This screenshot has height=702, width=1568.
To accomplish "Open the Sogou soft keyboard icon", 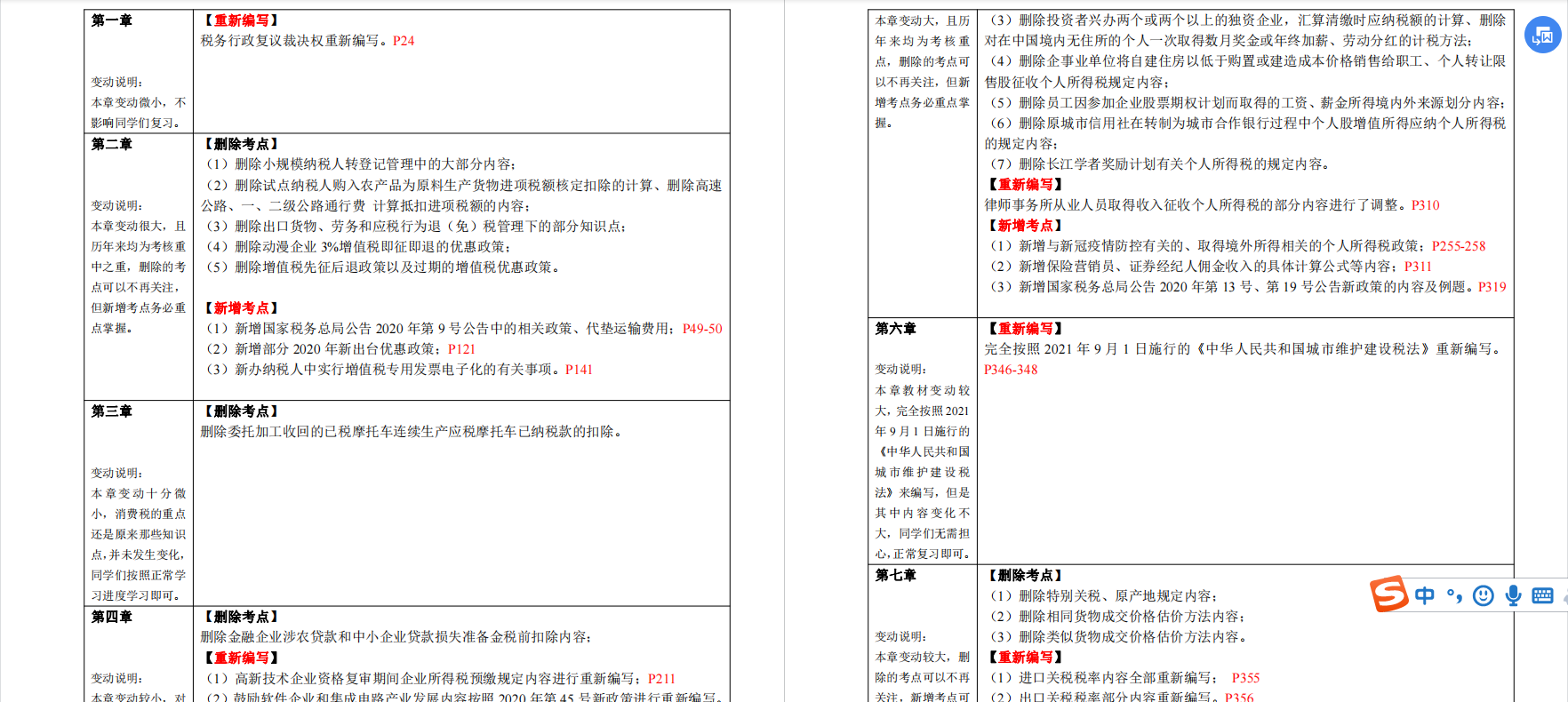I will point(1543,595).
